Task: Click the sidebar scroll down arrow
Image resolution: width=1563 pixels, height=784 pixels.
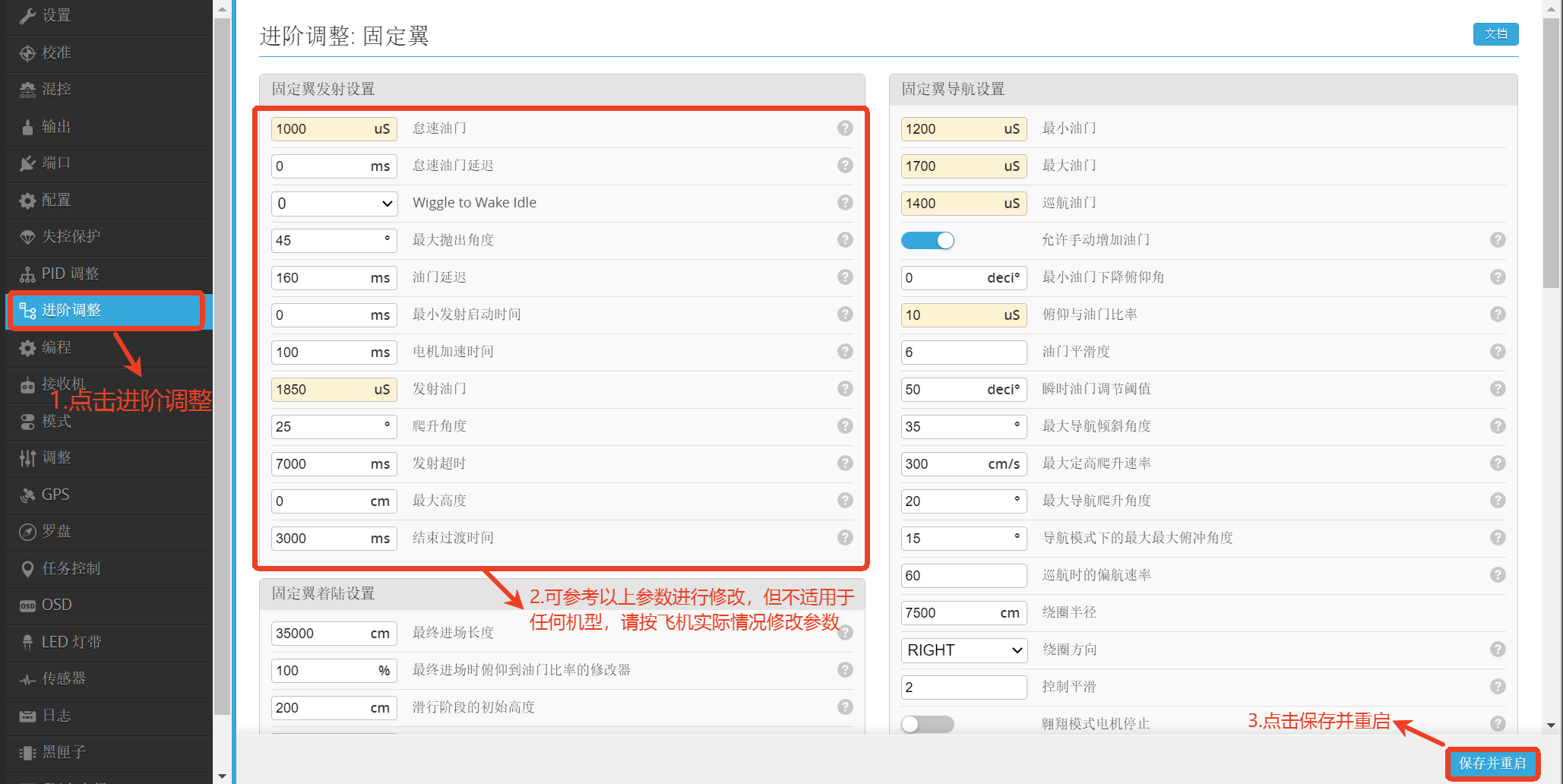Action: coord(222,776)
